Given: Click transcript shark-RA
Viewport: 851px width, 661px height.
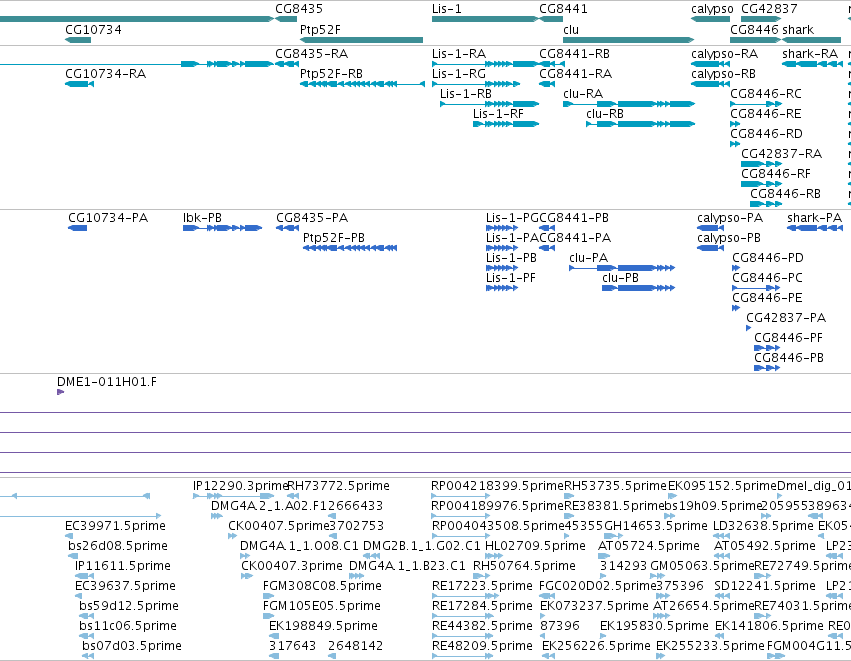Looking at the screenshot, I should pos(810,54).
